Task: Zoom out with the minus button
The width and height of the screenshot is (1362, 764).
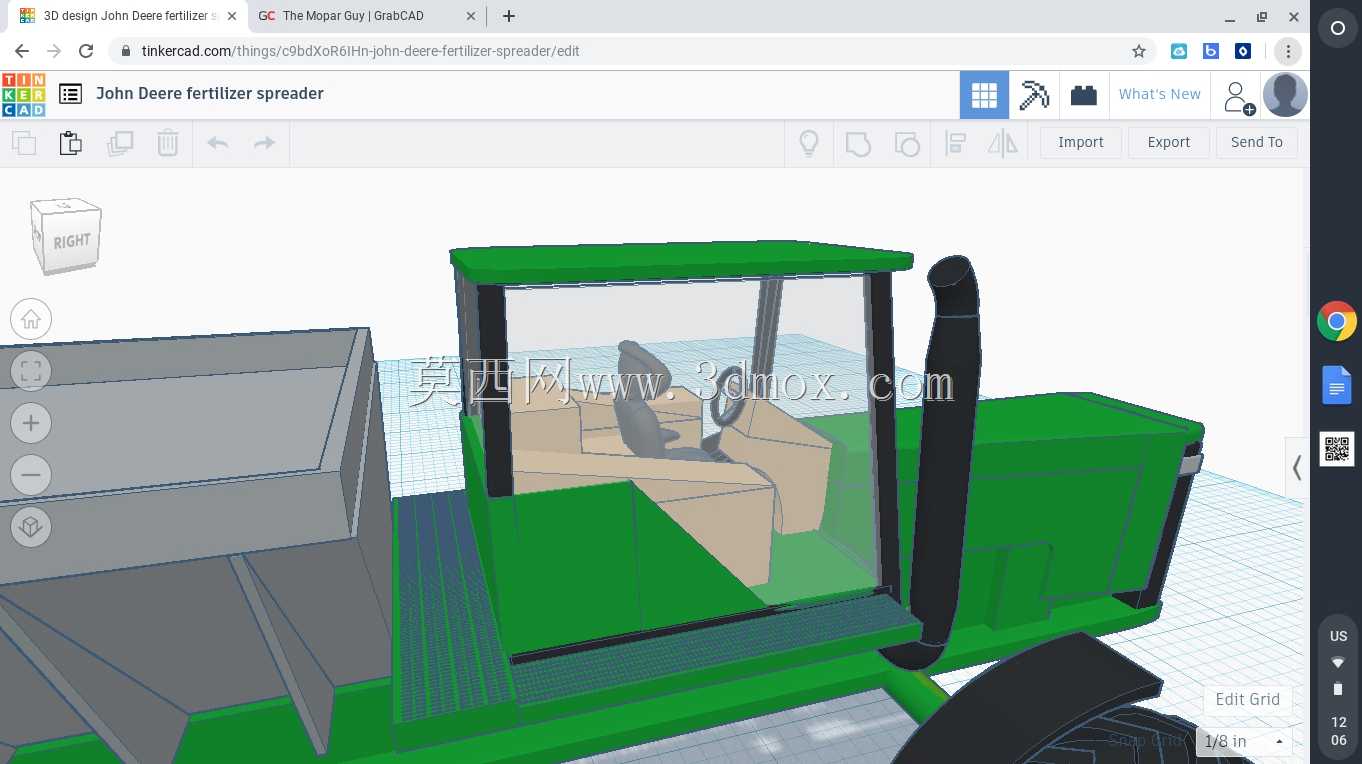Action: pyautogui.click(x=31, y=475)
